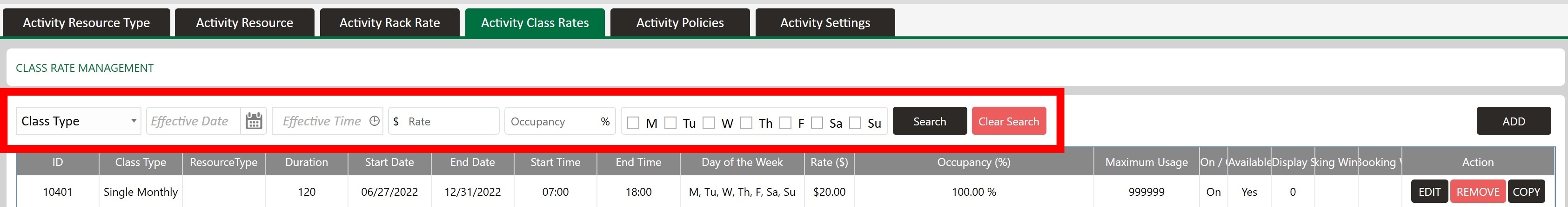Click the Clear Search button
The width and height of the screenshot is (1568, 207).
click(1009, 121)
